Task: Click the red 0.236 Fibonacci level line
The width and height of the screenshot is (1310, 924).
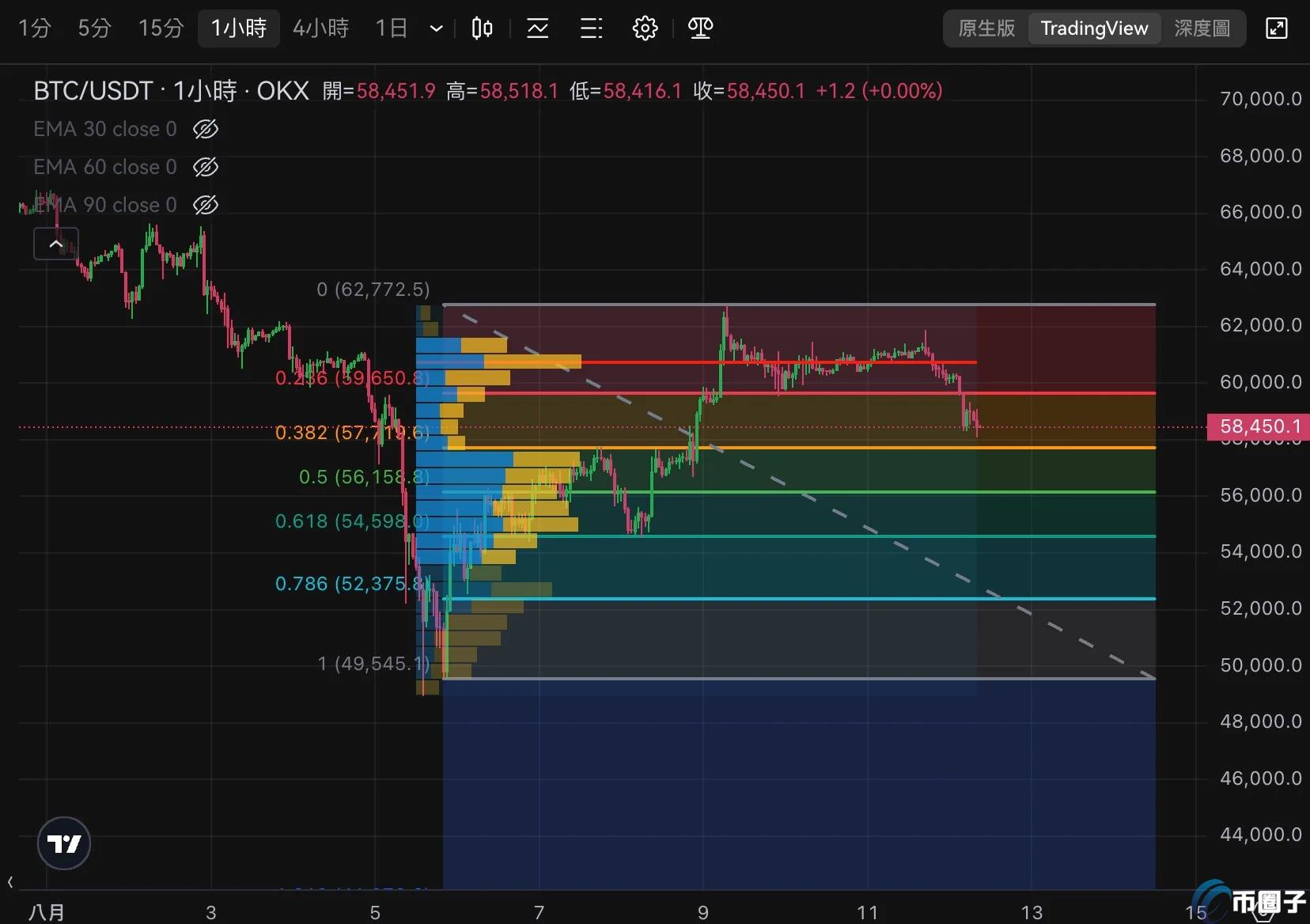Action: point(791,392)
